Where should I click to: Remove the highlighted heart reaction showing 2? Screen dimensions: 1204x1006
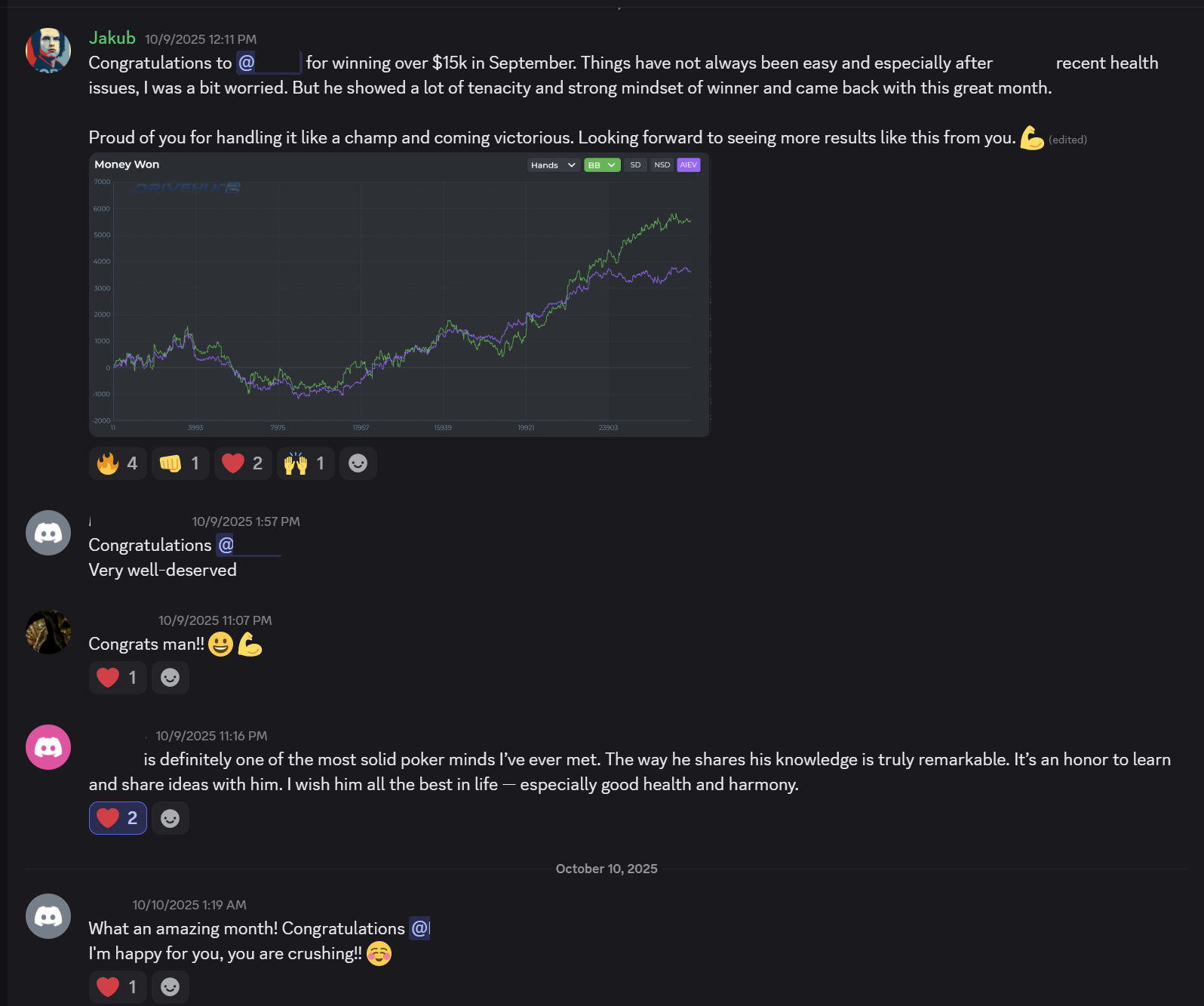click(x=118, y=818)
